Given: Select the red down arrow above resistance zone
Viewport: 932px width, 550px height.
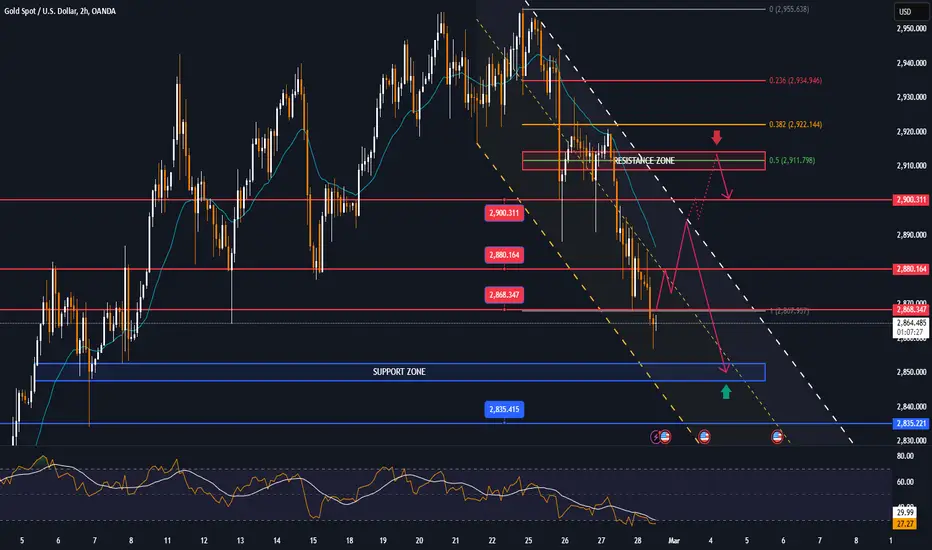Looking at the screenshot, I should click(x=717, y=137).
